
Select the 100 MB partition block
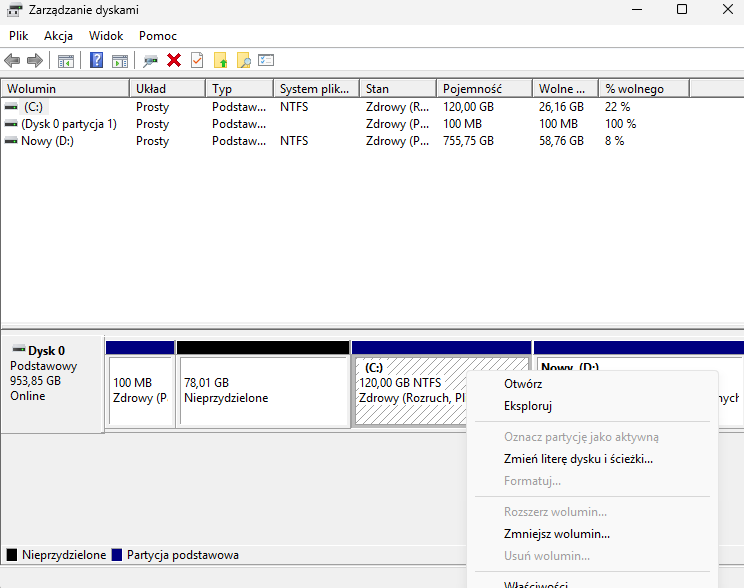click(140, 384)
